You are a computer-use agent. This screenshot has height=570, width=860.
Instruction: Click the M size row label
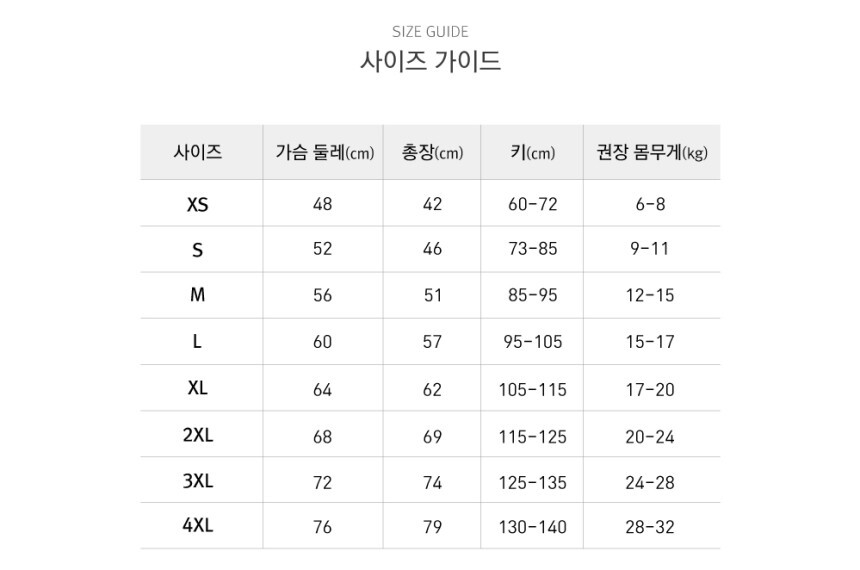(x=198, y=296)
